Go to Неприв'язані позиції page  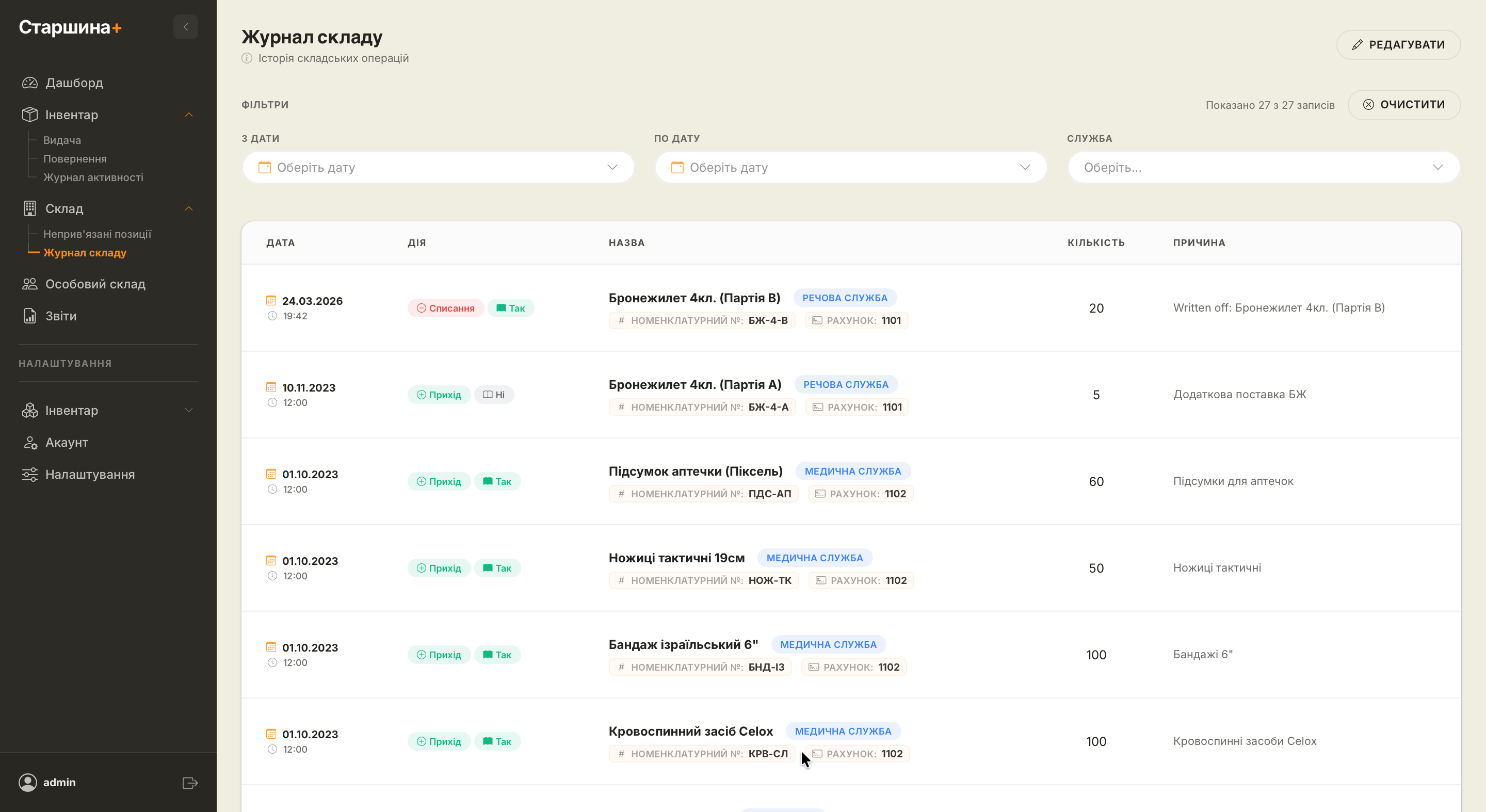click(97, 234)
